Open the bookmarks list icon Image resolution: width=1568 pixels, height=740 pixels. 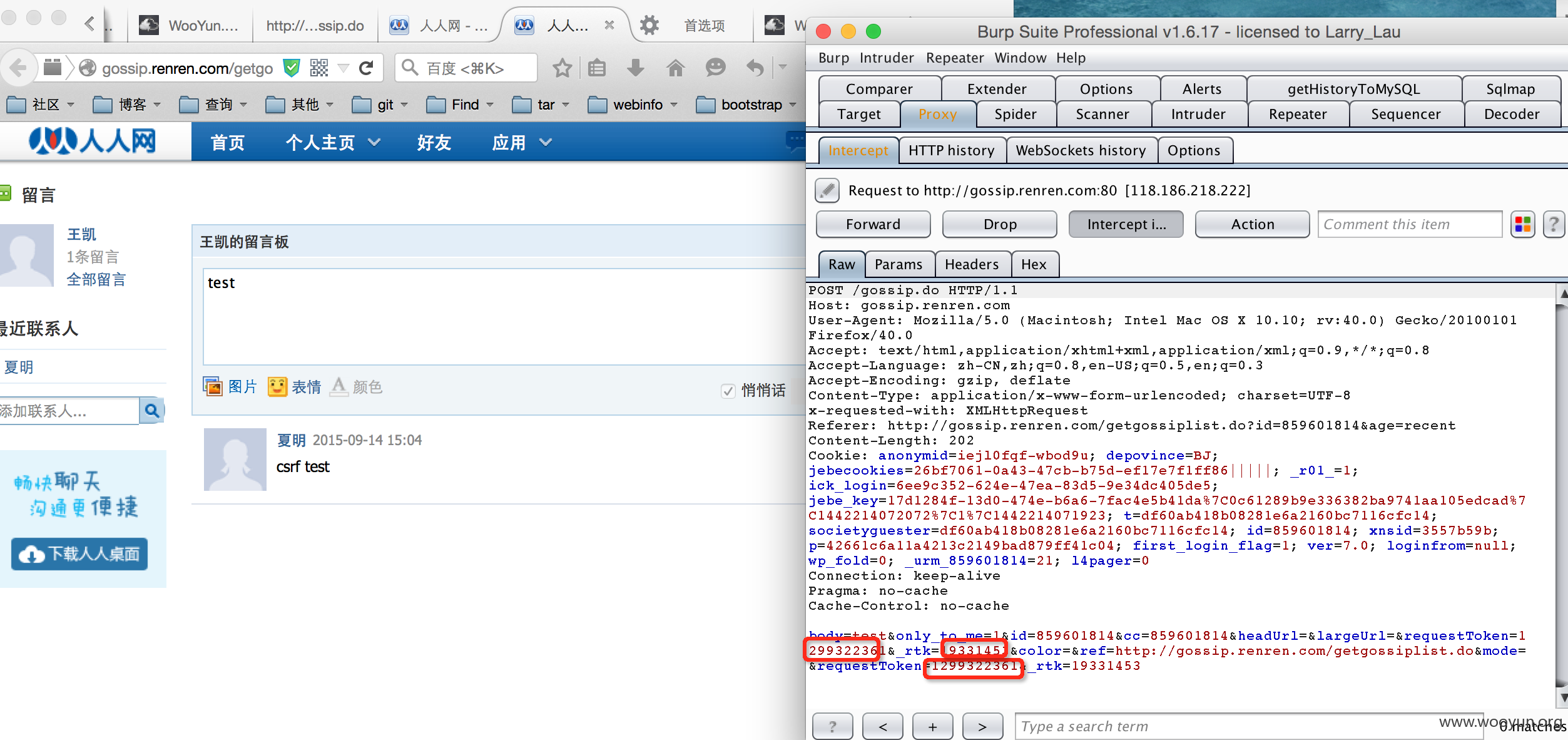(597, 68)
